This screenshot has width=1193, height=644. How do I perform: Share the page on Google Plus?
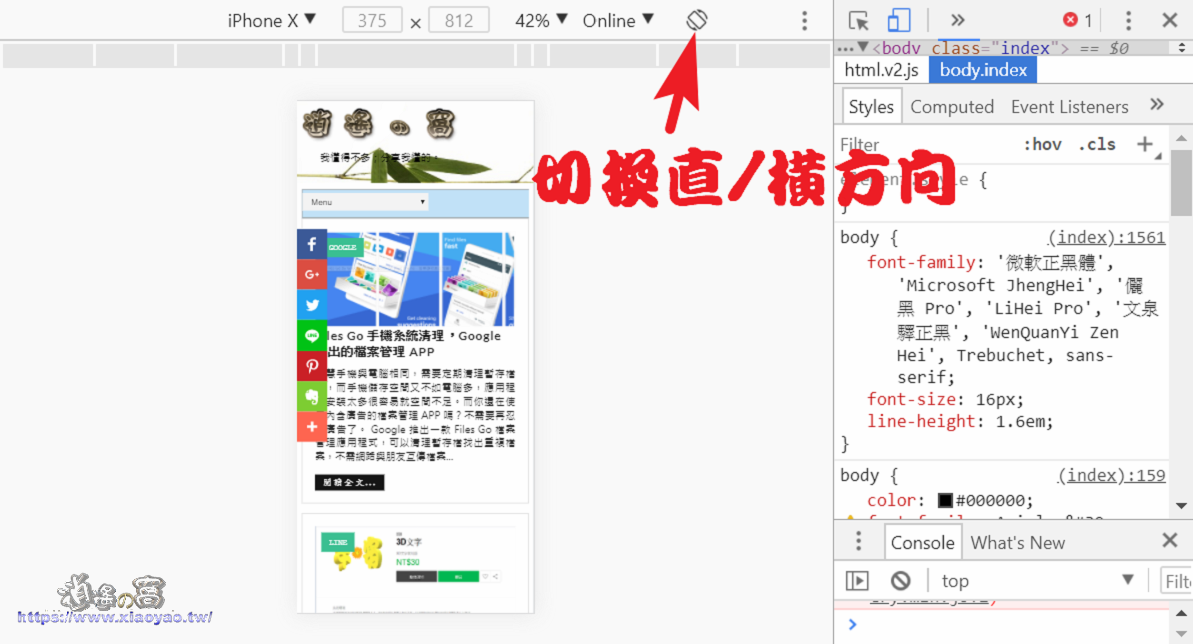(312, 275)
